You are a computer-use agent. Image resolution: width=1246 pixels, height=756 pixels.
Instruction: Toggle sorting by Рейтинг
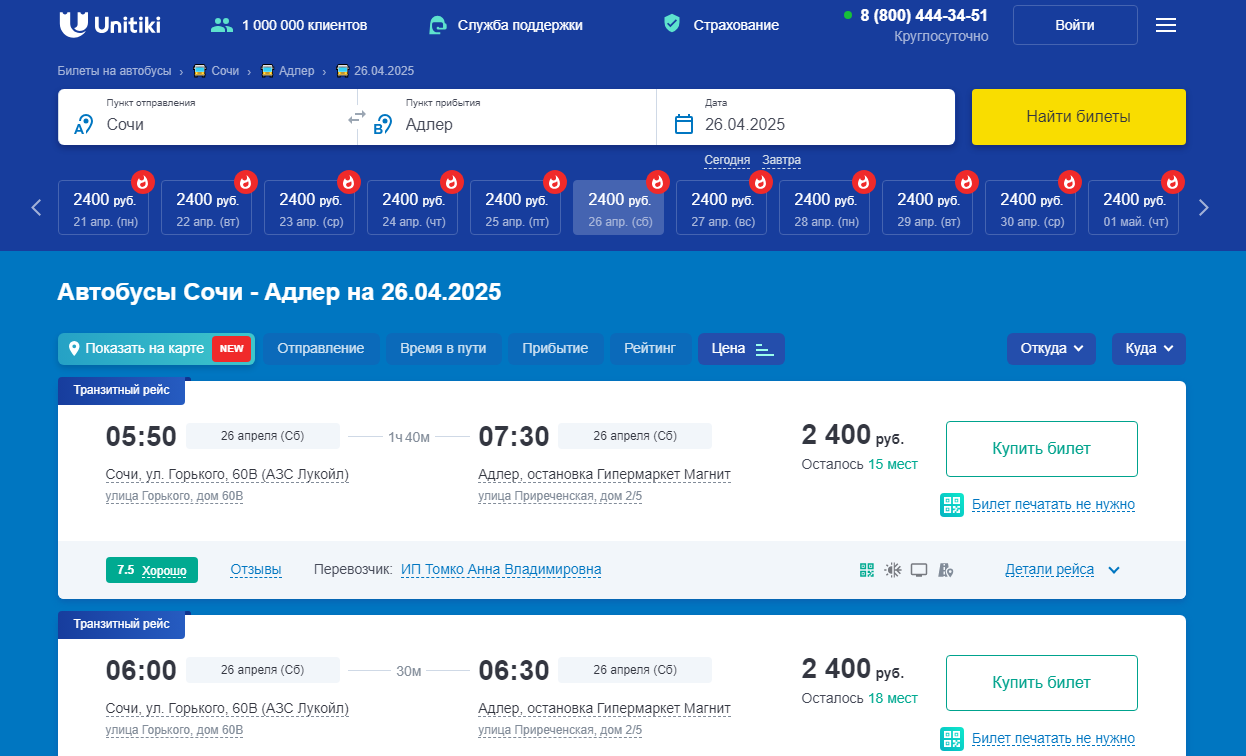pyautogui.click(x=650, y=349)
